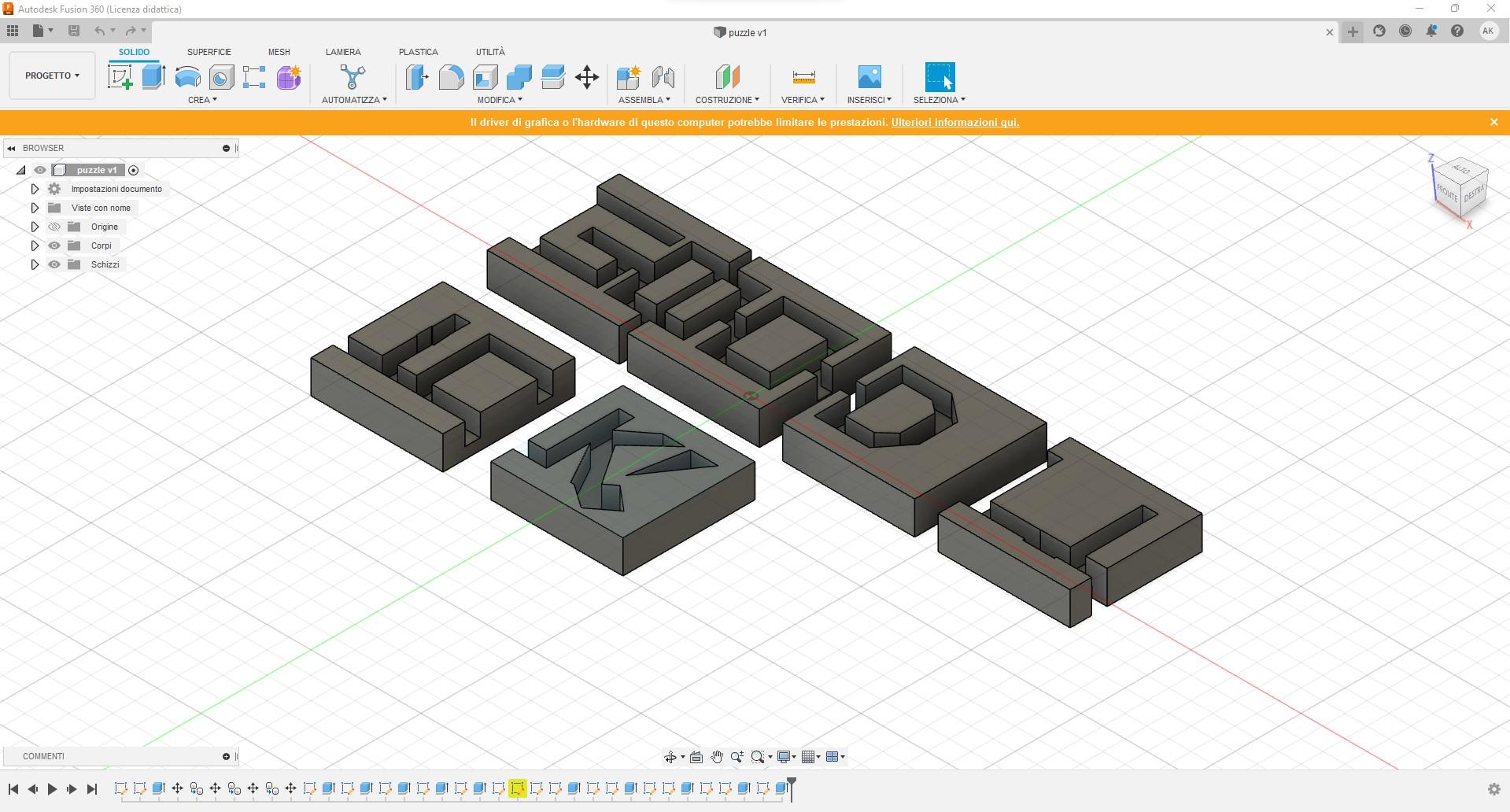This screenshot has height=812, width=1510.
Task: Activate the Seleziona selection tool
Action: pos(940,77)
